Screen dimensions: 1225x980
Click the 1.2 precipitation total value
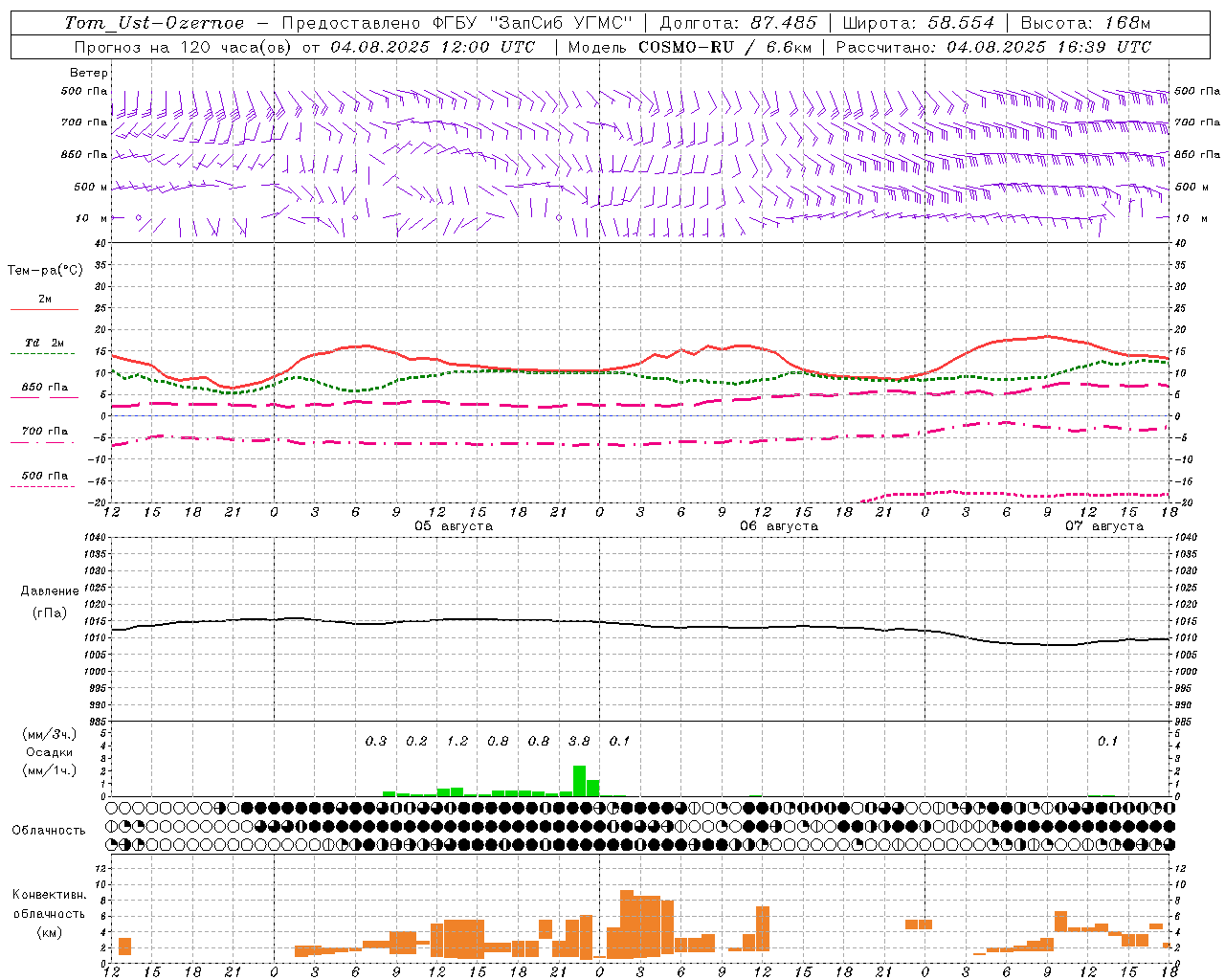click(x=457, y=741)
